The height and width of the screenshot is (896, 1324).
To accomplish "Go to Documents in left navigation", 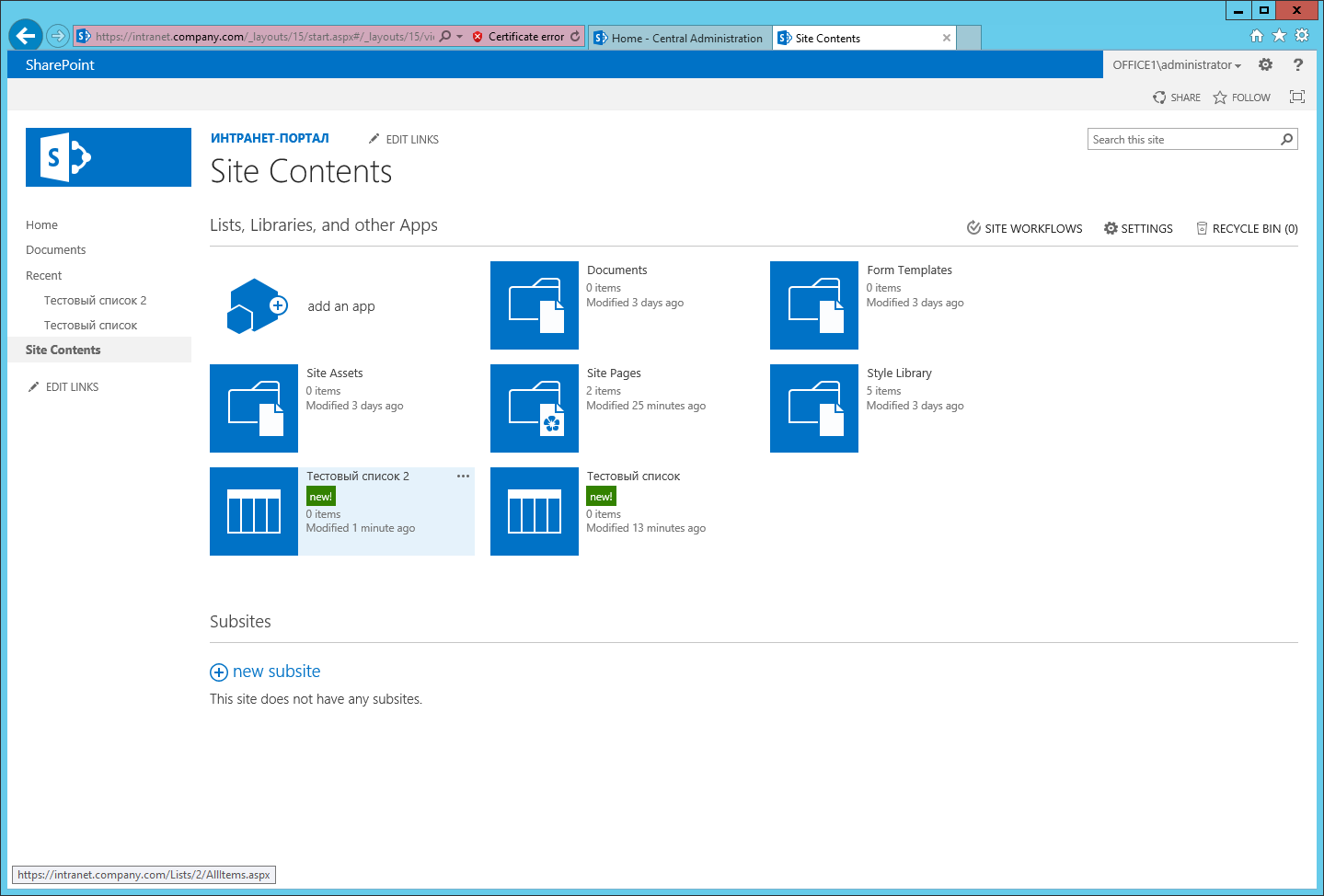I will (55, 249).
